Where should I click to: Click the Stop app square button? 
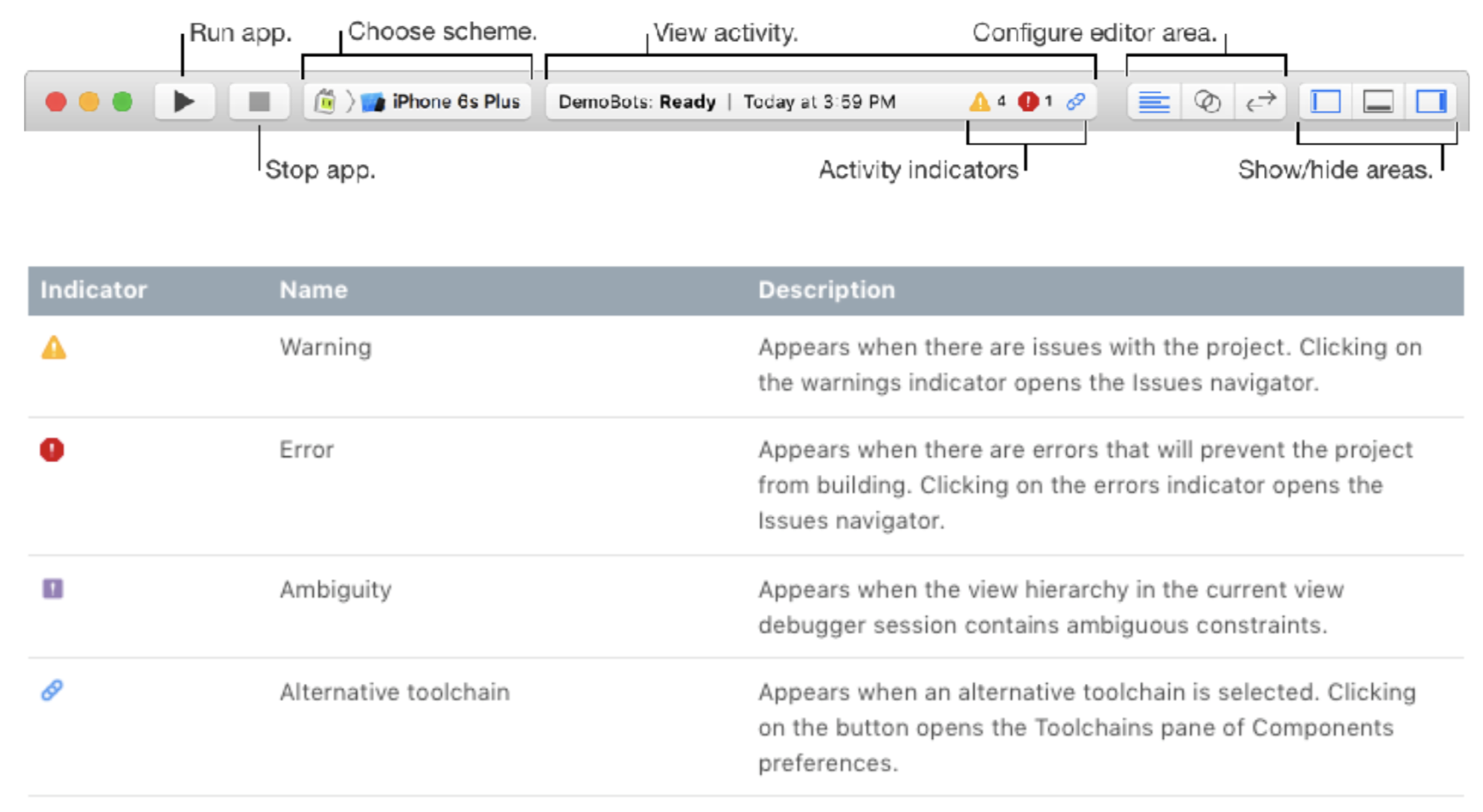coord(259,102)
